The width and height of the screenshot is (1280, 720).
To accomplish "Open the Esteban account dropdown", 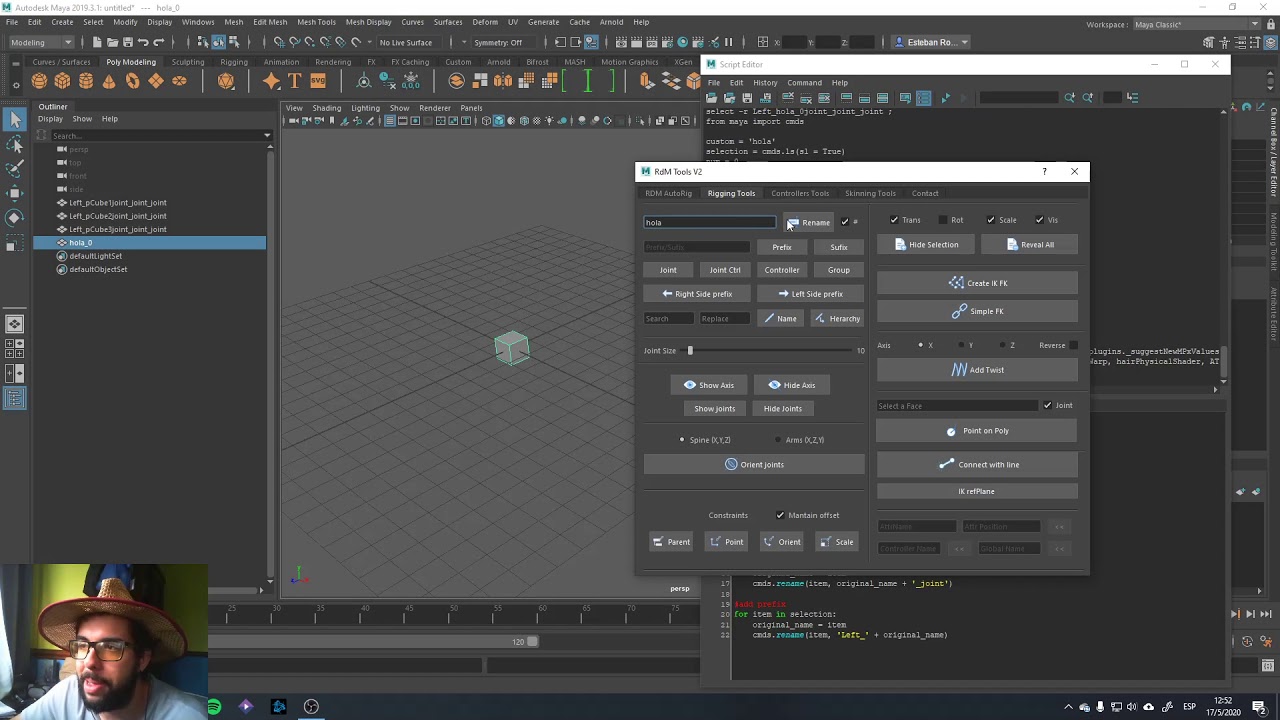I will point(932,42).
